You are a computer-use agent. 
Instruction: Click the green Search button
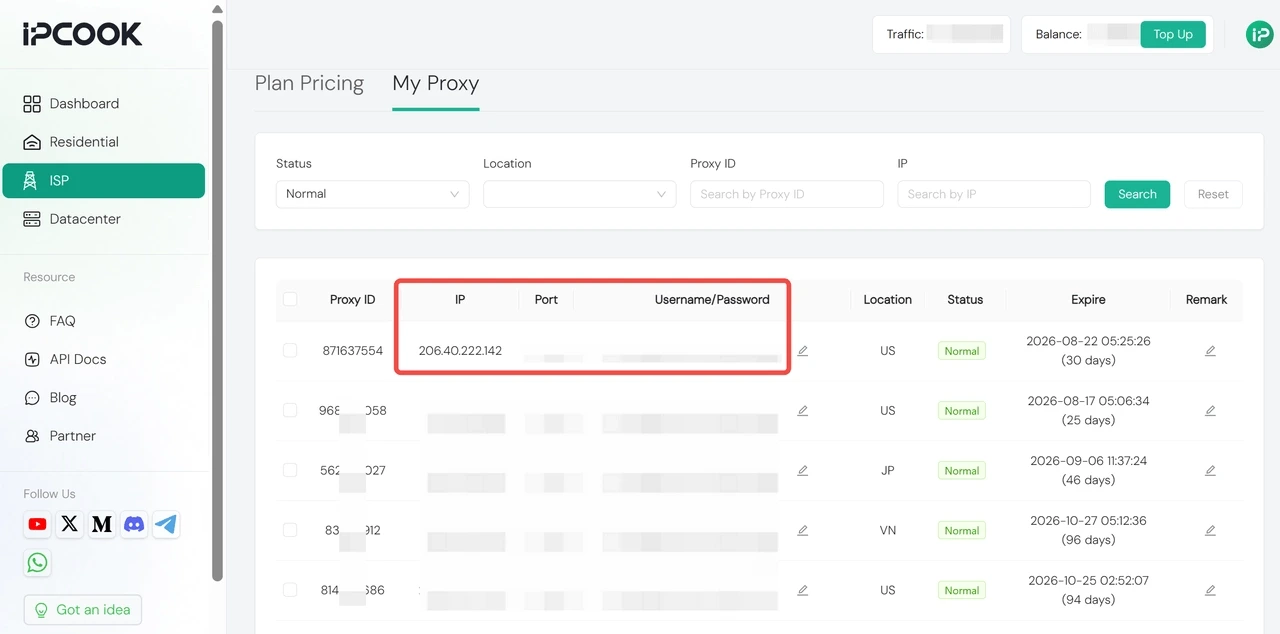pos(1137,194)
